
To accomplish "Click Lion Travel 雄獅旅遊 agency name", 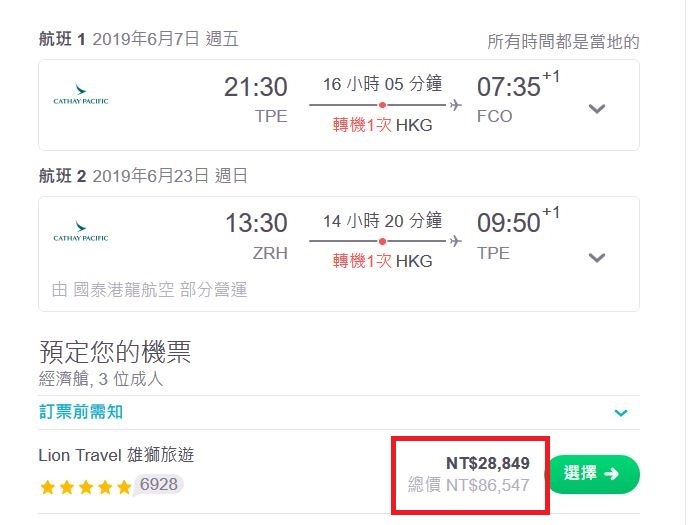I will pos(116,455).
